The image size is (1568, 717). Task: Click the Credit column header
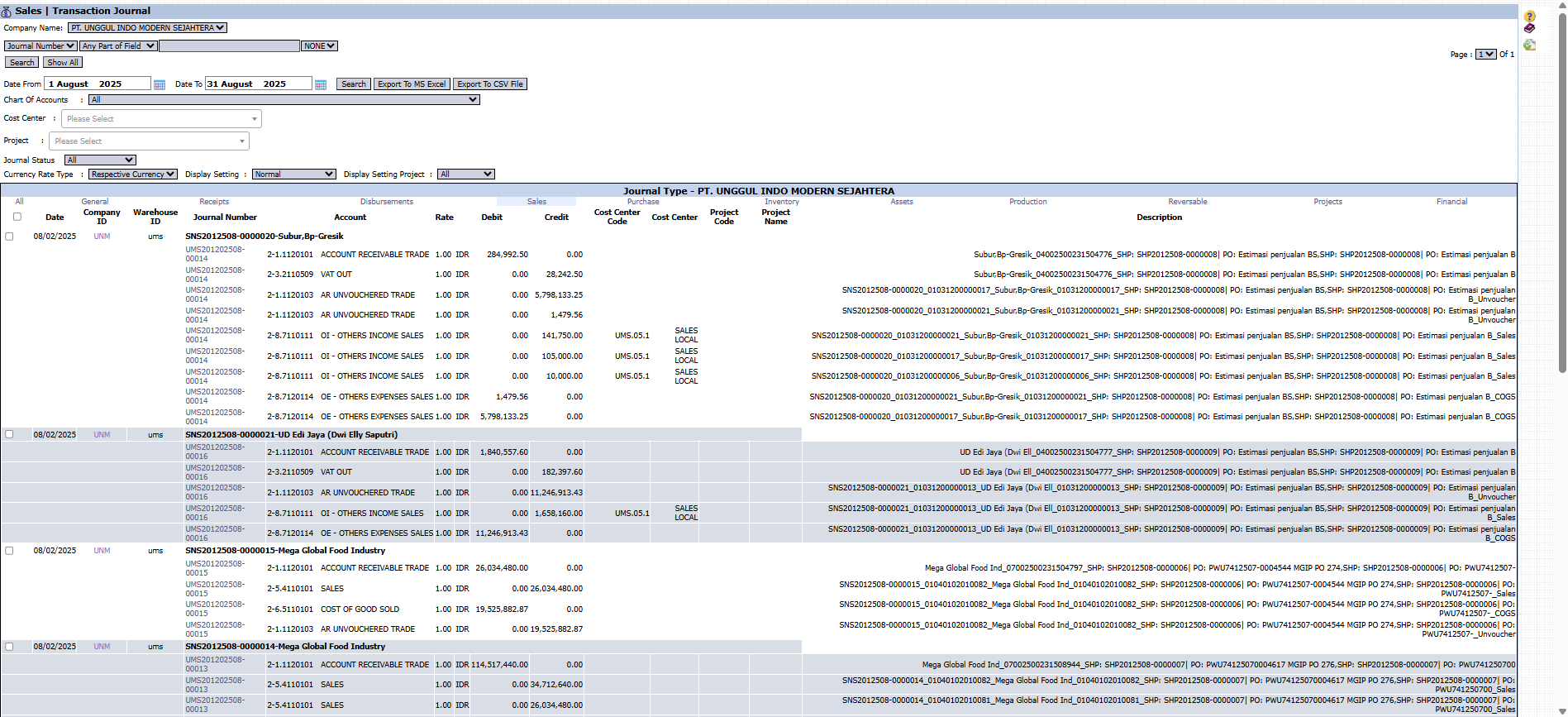click(556, 217)
